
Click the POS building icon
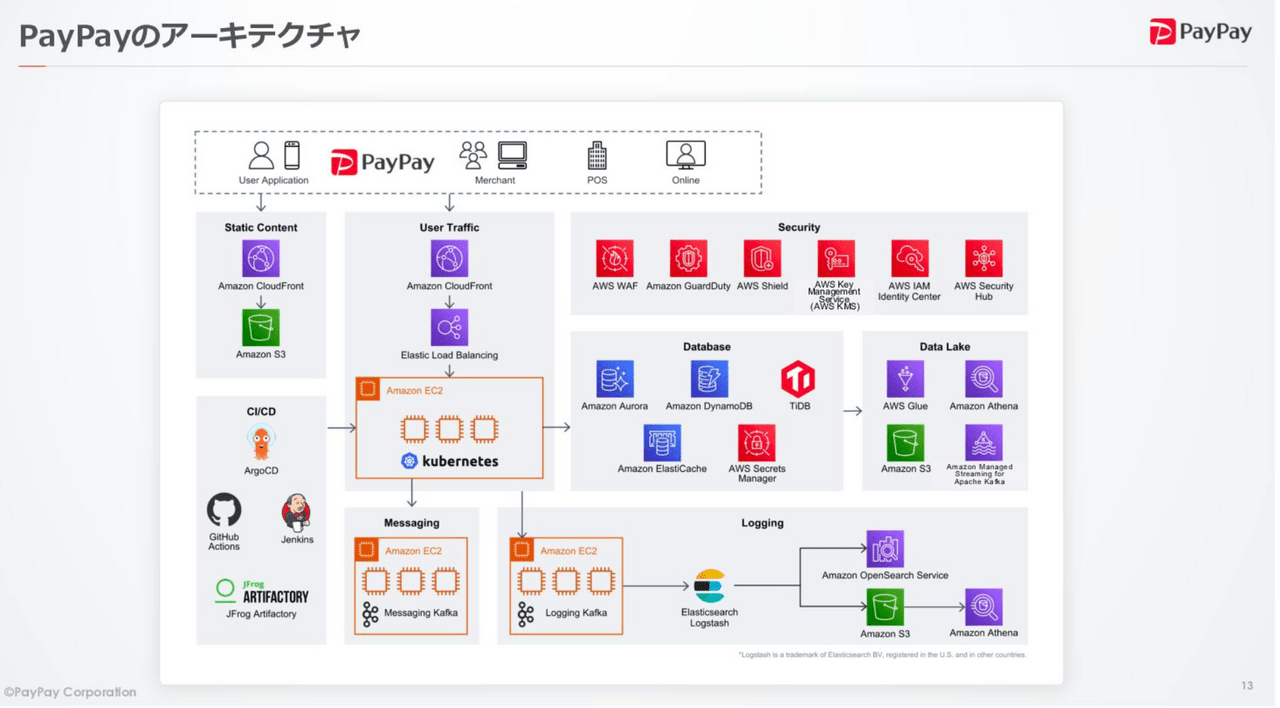point(597,155)
